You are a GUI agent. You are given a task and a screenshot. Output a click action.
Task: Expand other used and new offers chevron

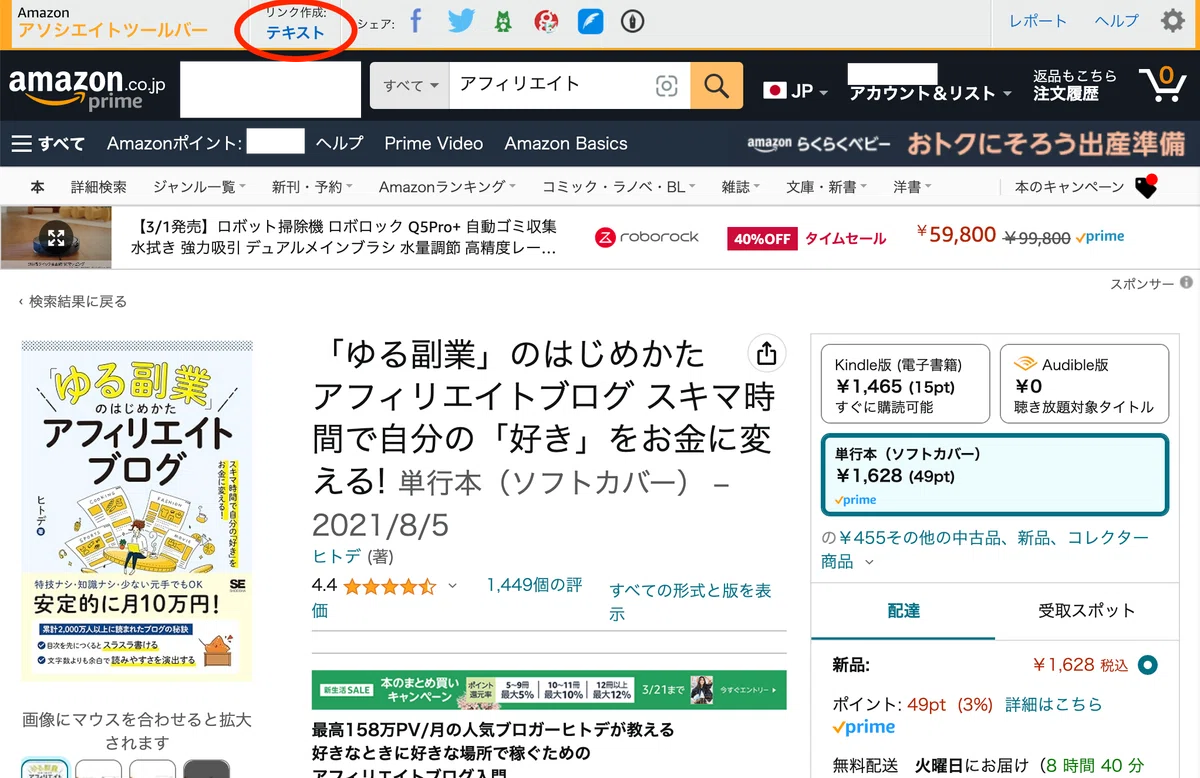coord(868,562)
